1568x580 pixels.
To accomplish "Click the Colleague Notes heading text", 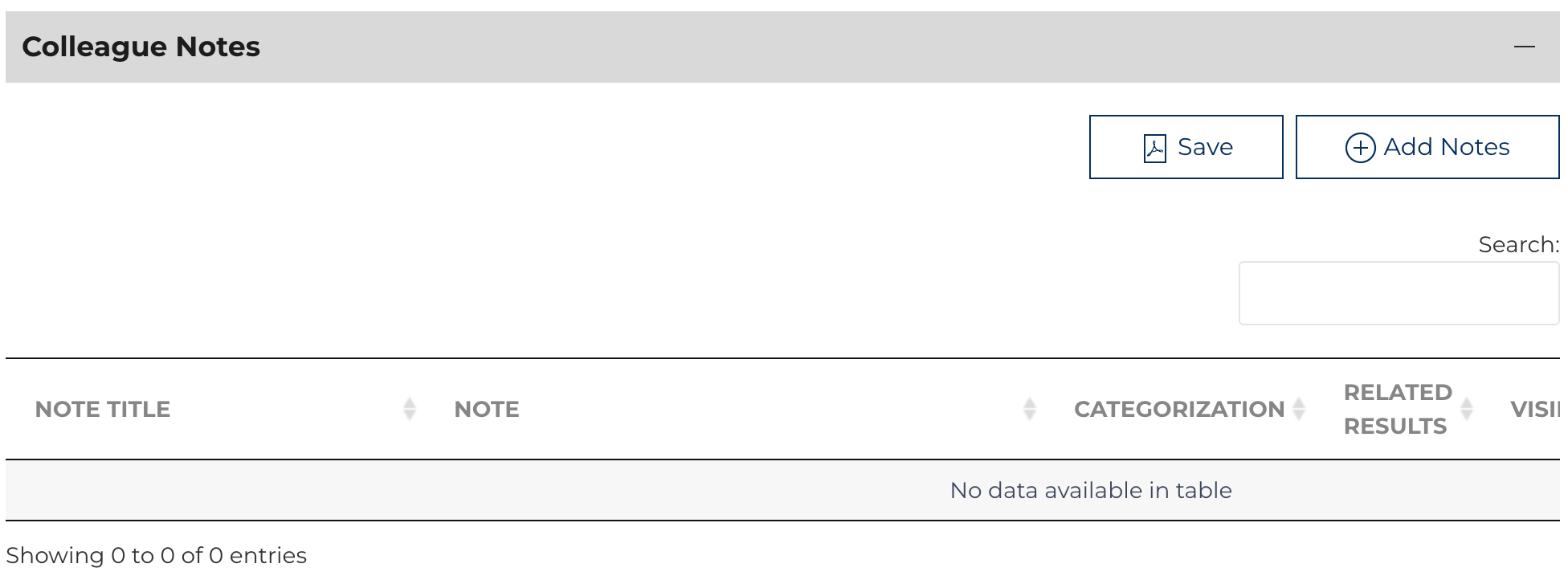I will (x=141, y=47).
